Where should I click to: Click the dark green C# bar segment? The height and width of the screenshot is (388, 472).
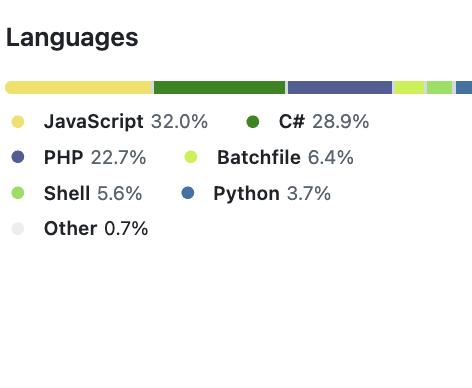[x=220, y=87]
